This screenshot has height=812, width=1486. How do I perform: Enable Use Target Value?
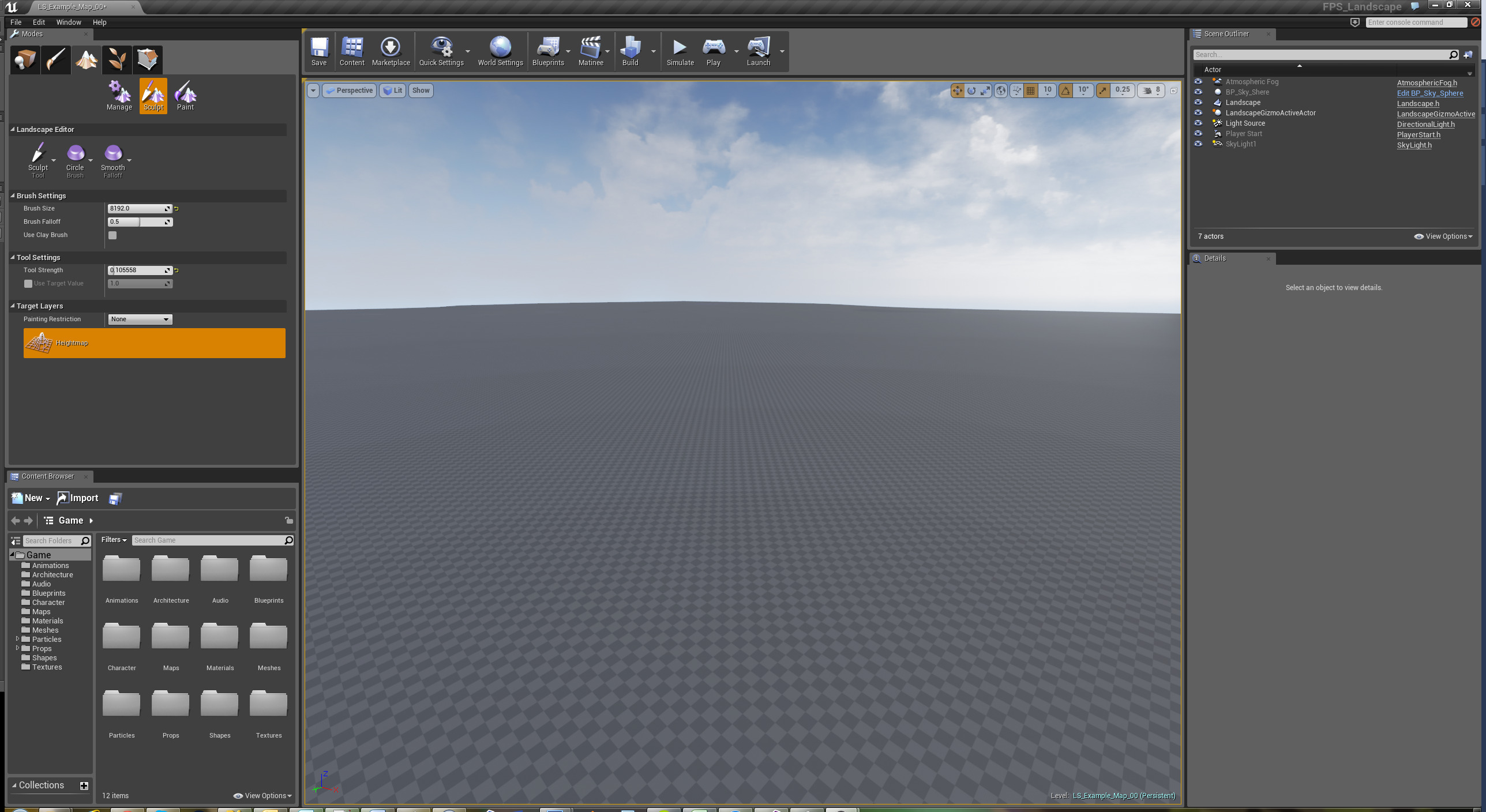pyautogui.click(x=28, y=283)
